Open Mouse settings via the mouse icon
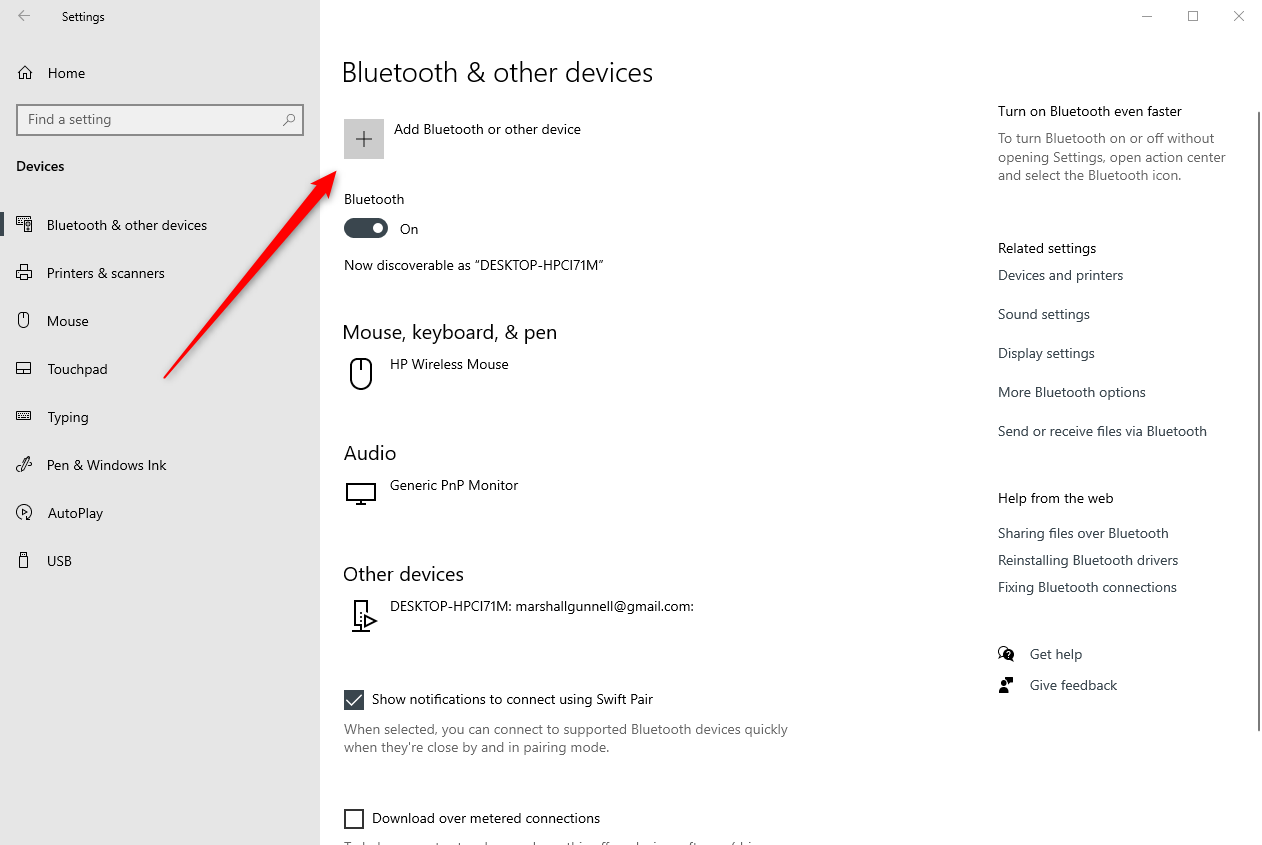Viewport: 1262px width, 845px height. pos(23,320)
